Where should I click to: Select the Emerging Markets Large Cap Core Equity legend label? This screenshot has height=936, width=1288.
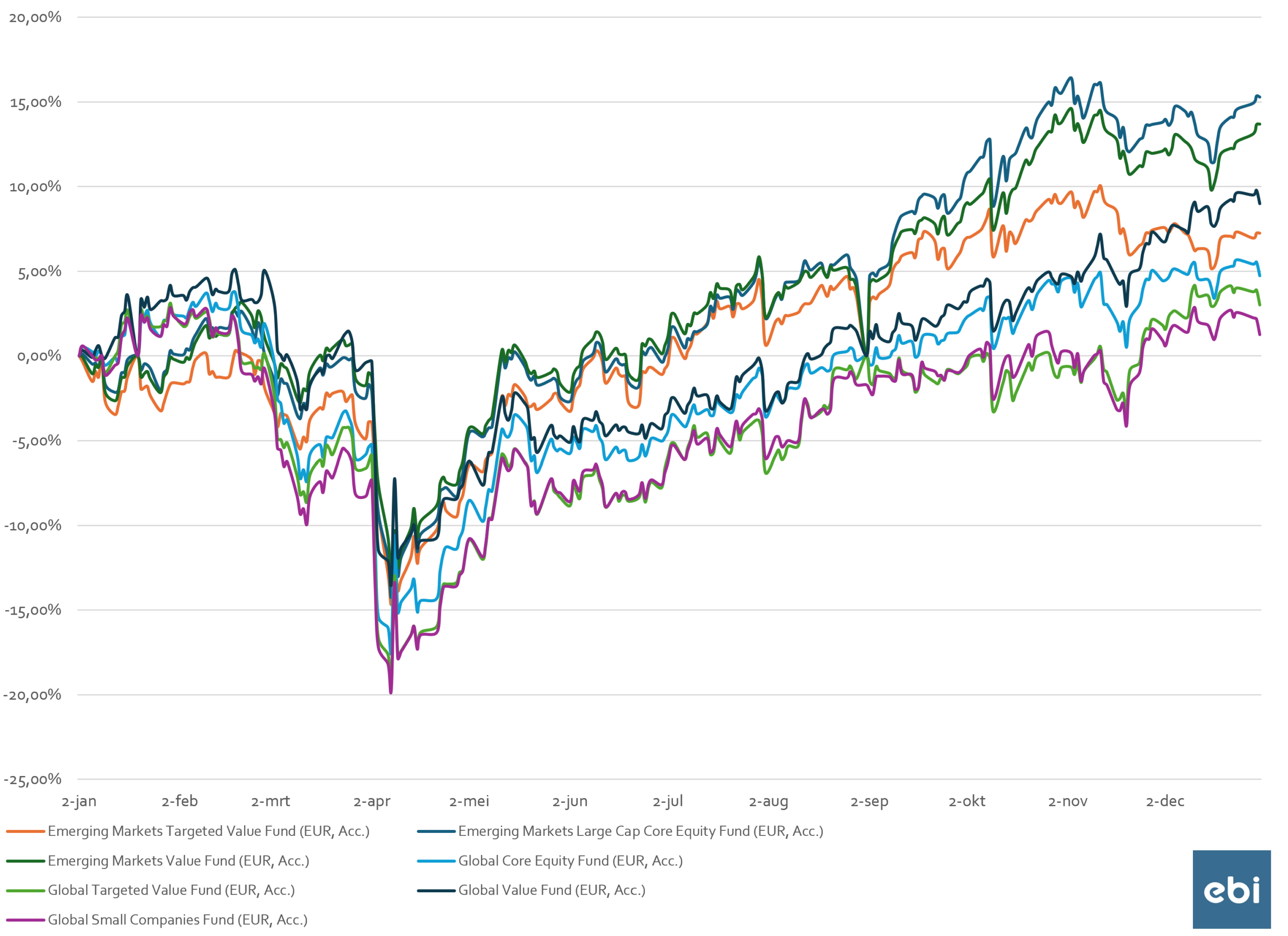640,831
